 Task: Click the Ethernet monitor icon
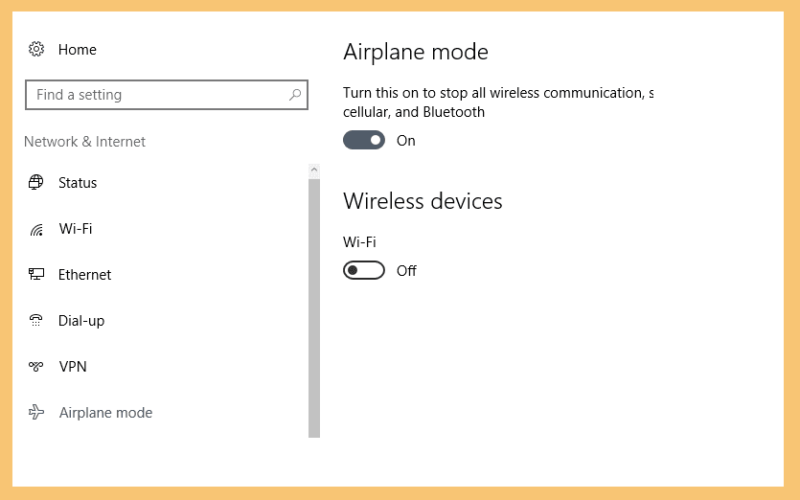click(x=36, y=274)
